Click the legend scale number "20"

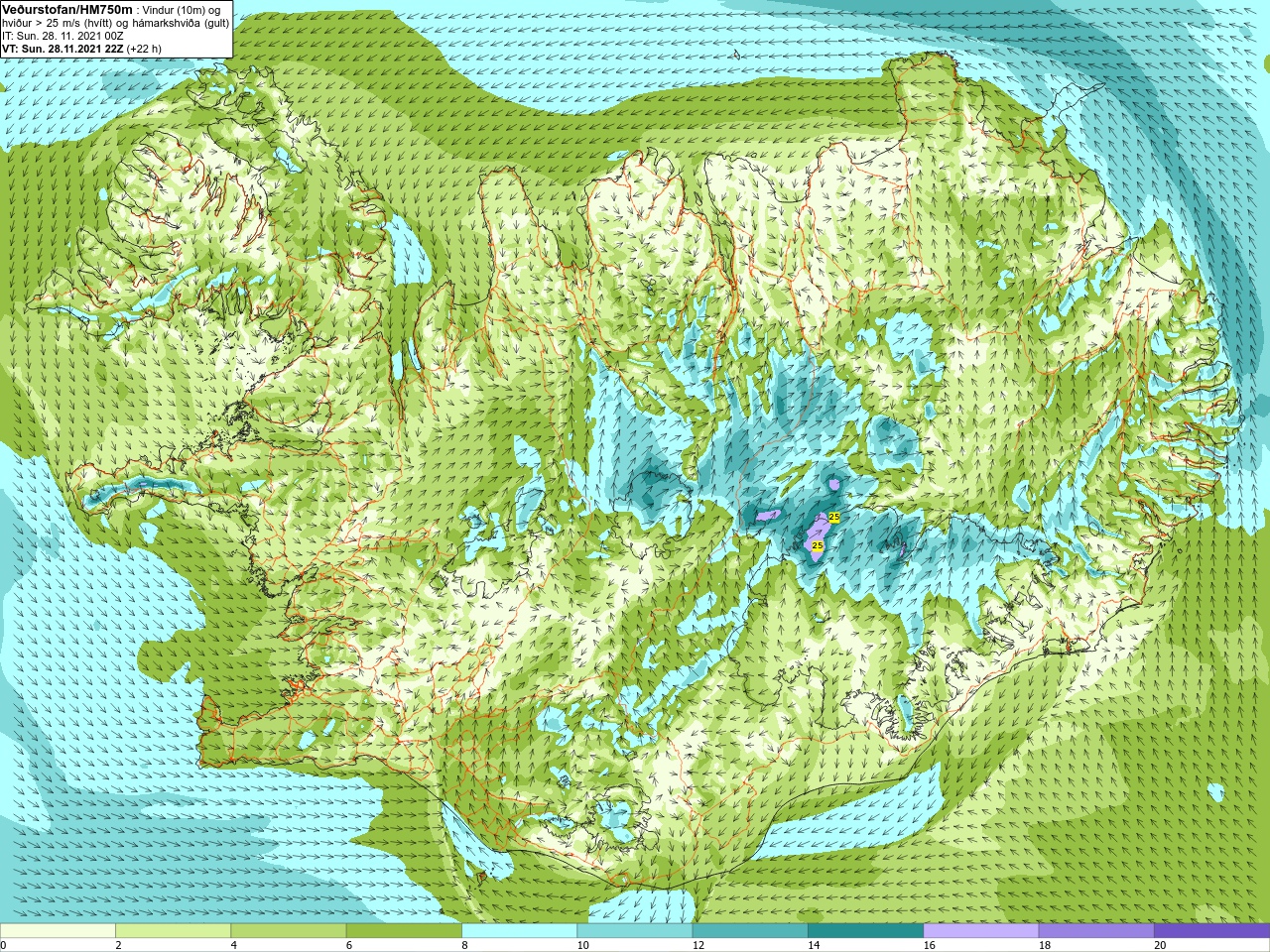(1160, 945)
